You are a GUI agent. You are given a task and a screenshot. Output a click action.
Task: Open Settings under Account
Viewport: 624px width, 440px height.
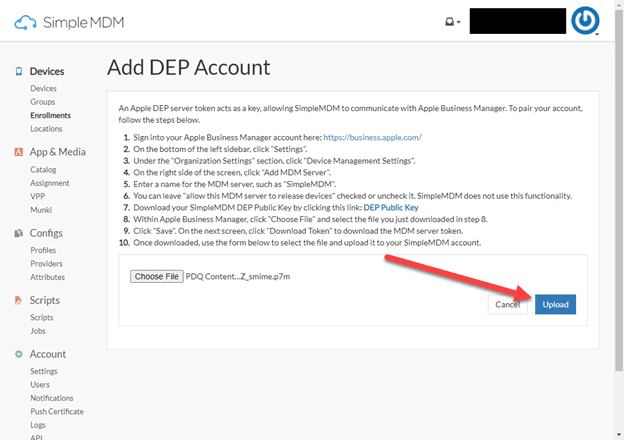click(x=44, y=371)
